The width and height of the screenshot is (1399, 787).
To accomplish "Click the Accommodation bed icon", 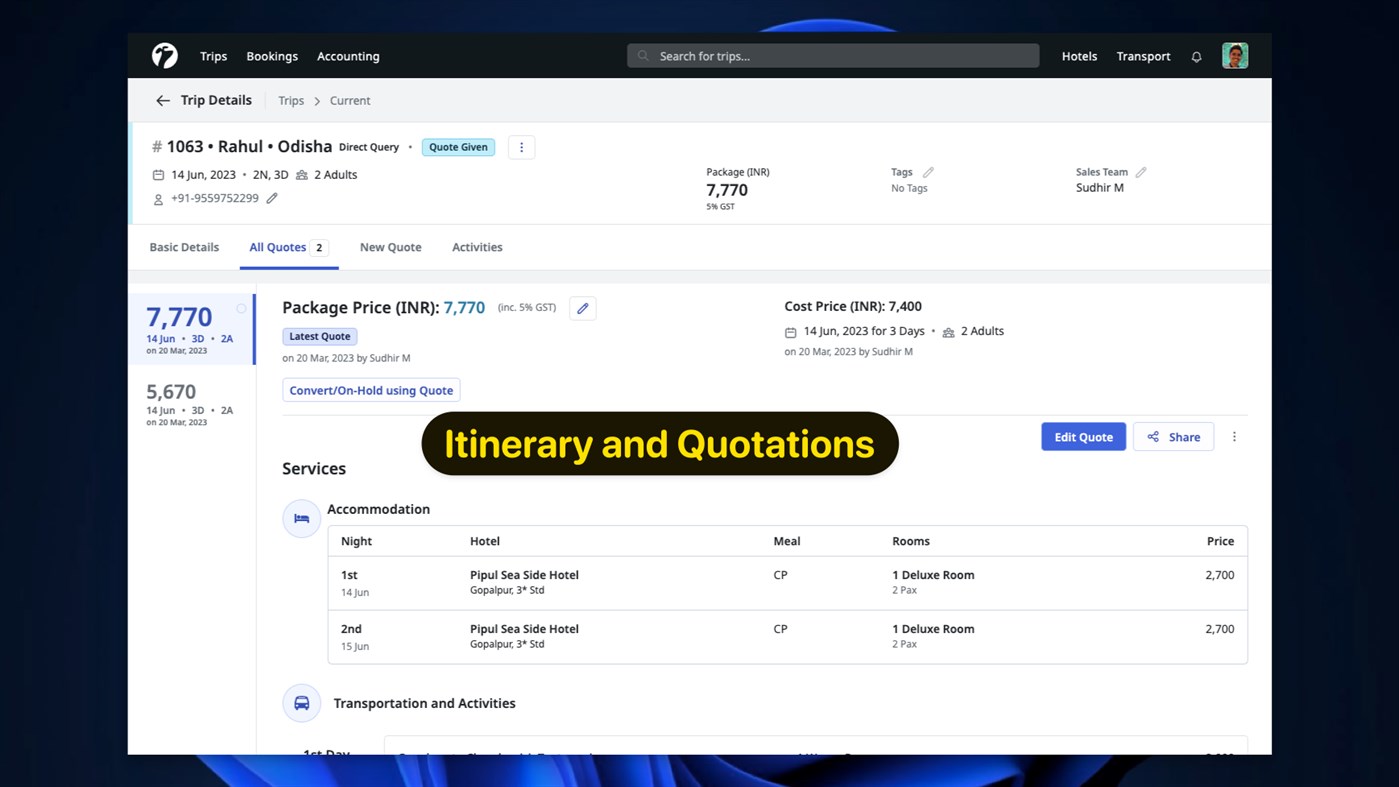I will (301, 519).
